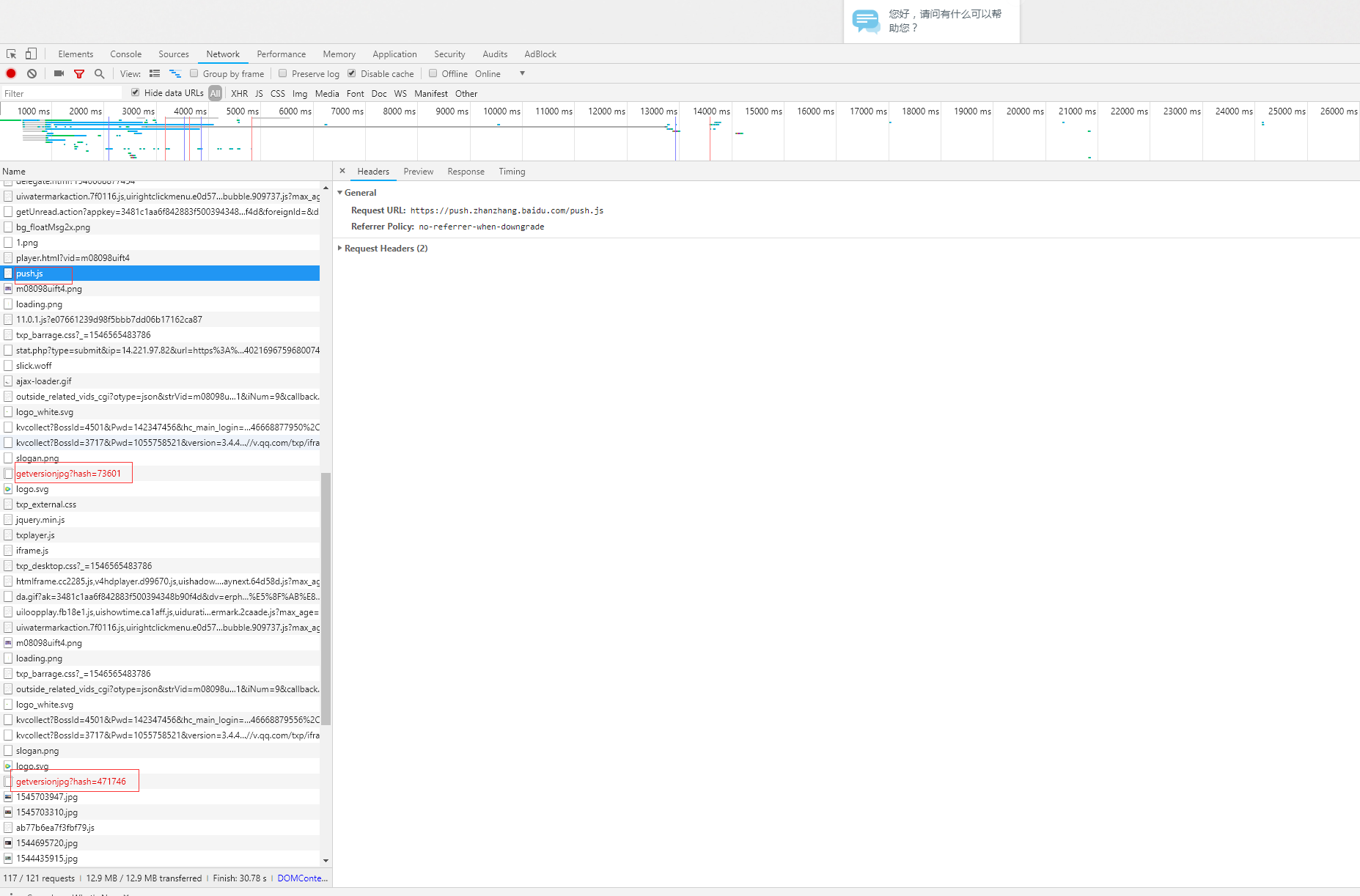Switch to large request rows view
The image size is (1360, 896).
(155, 73)
